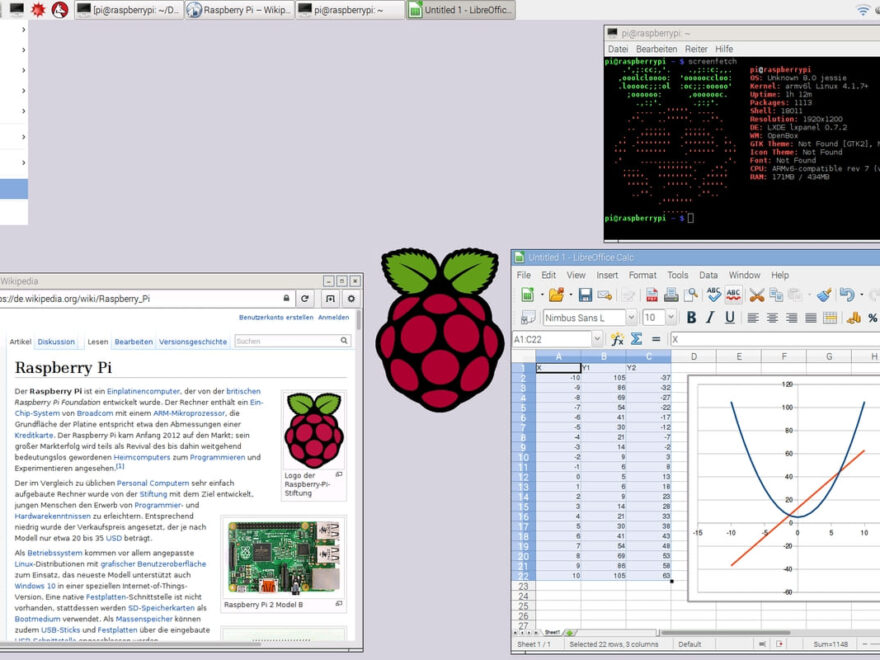The image size is (880, 660).
Task: Click the Function equals sign icon
Action: coord(656,339)
